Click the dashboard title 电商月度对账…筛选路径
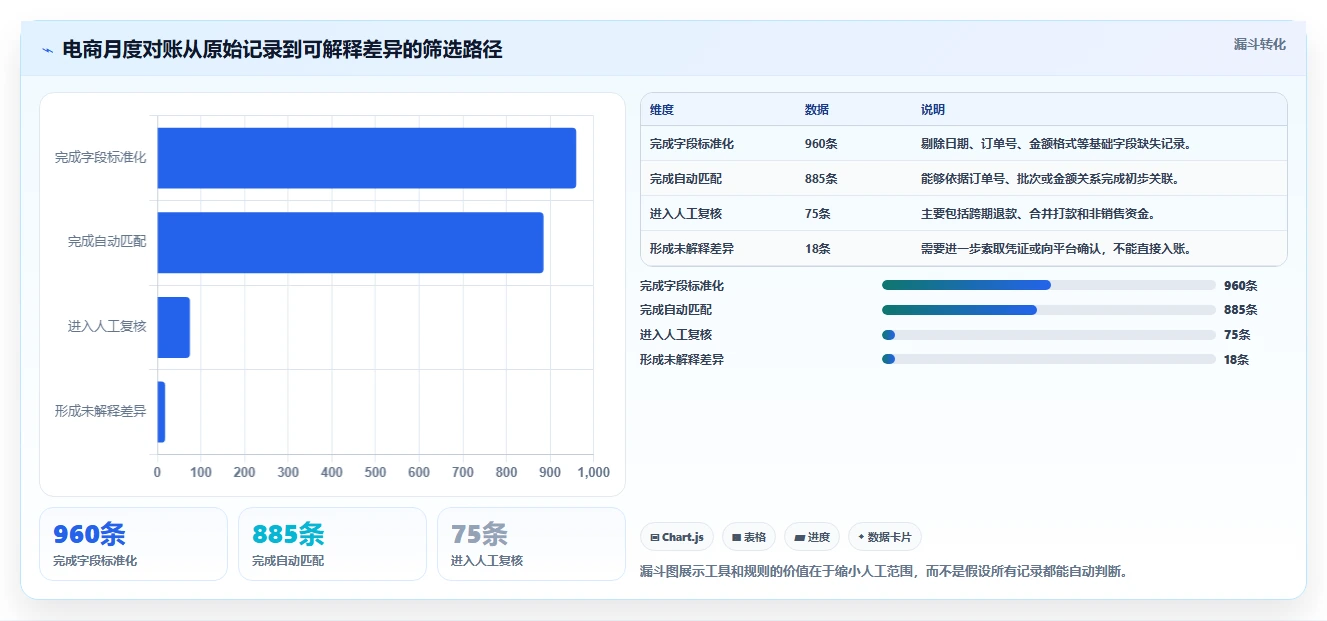This screenshot has width=1327, height=621. pos(282,49)
